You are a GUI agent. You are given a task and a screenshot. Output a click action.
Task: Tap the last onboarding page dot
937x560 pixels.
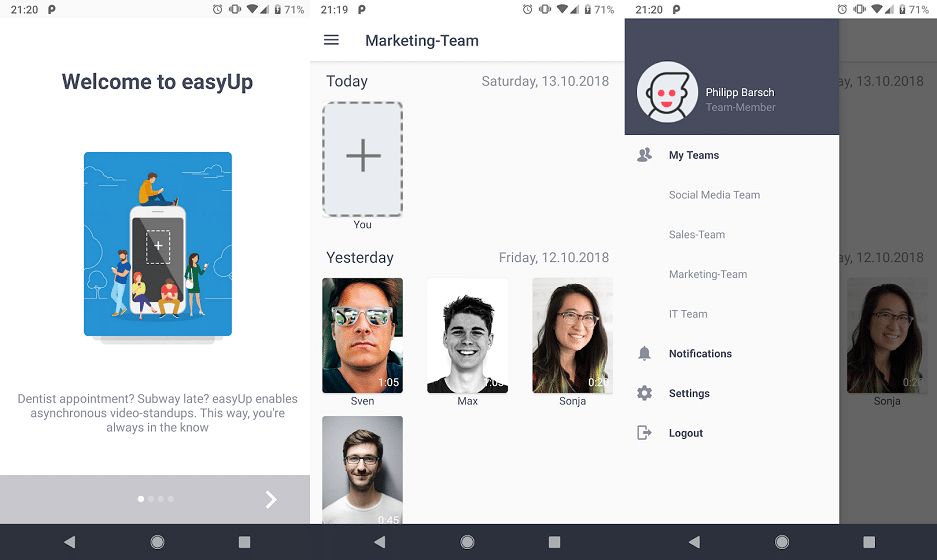(x=171, y=499)
